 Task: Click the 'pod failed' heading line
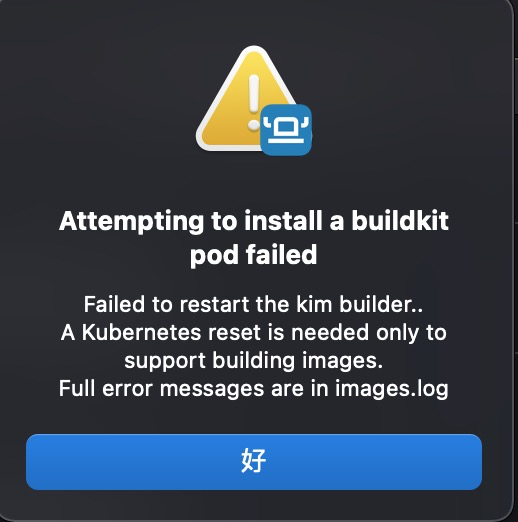(253, 255)
